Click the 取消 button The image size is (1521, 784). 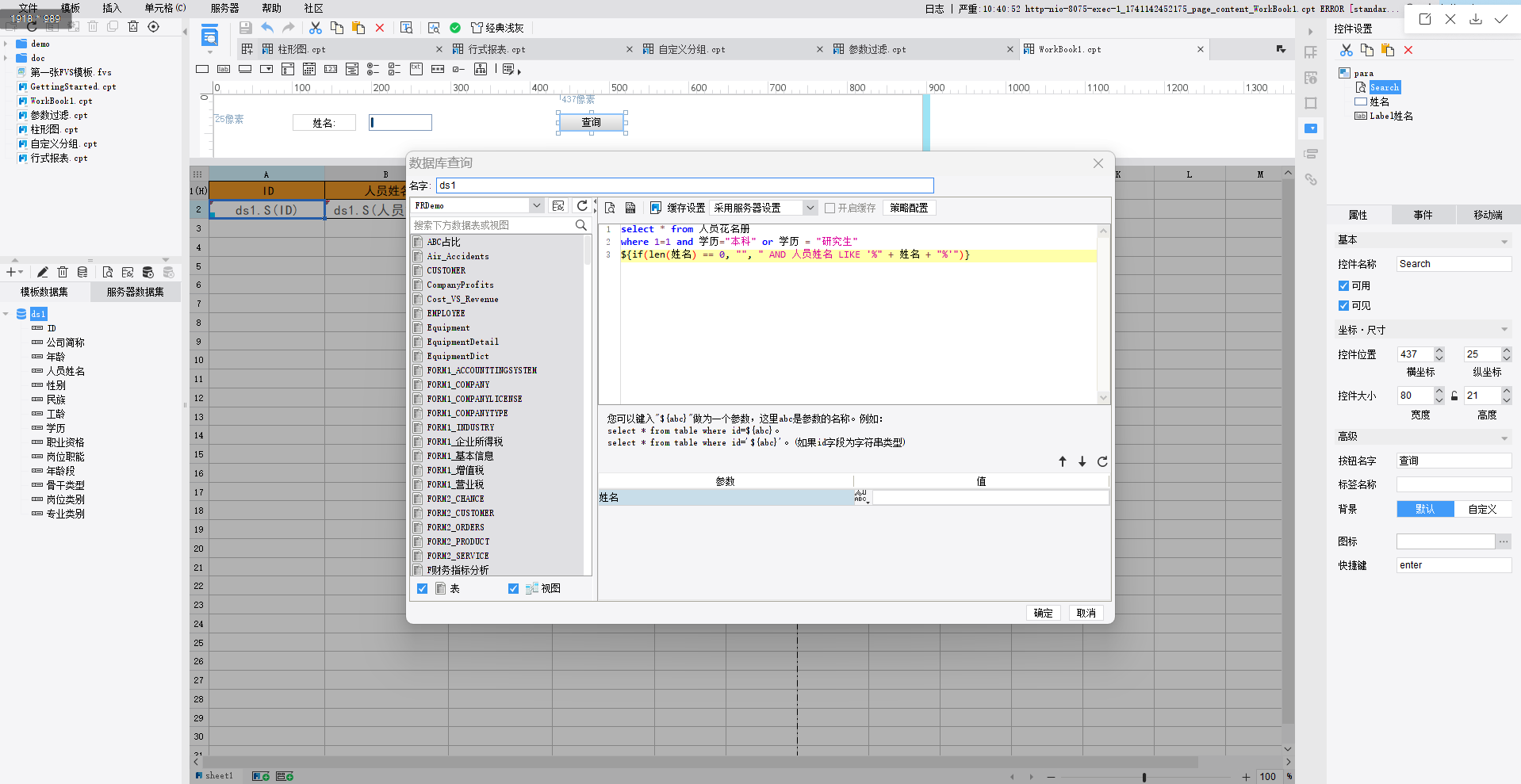point(1086,613)
